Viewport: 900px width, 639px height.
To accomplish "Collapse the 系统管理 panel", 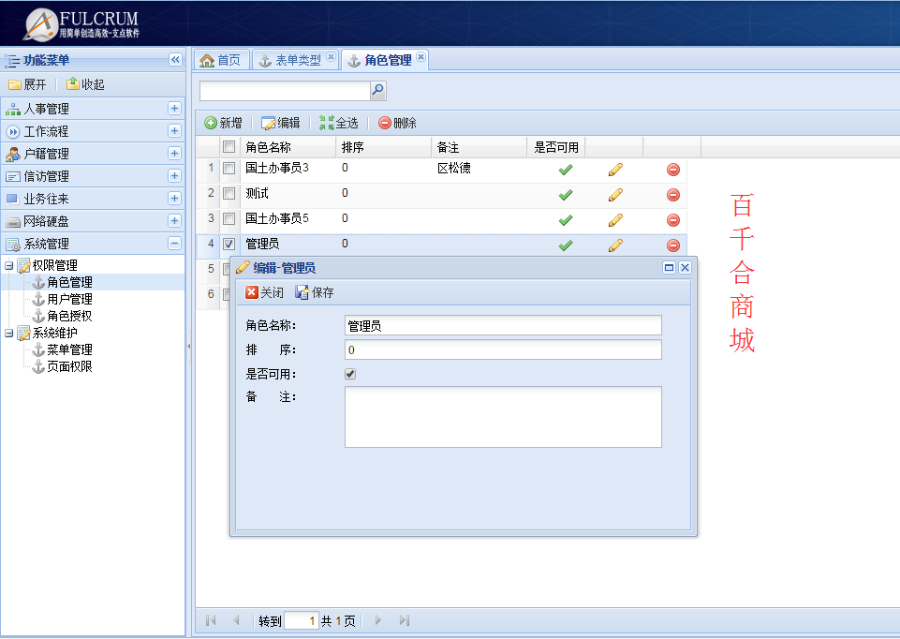I will (x=174, y=243).
